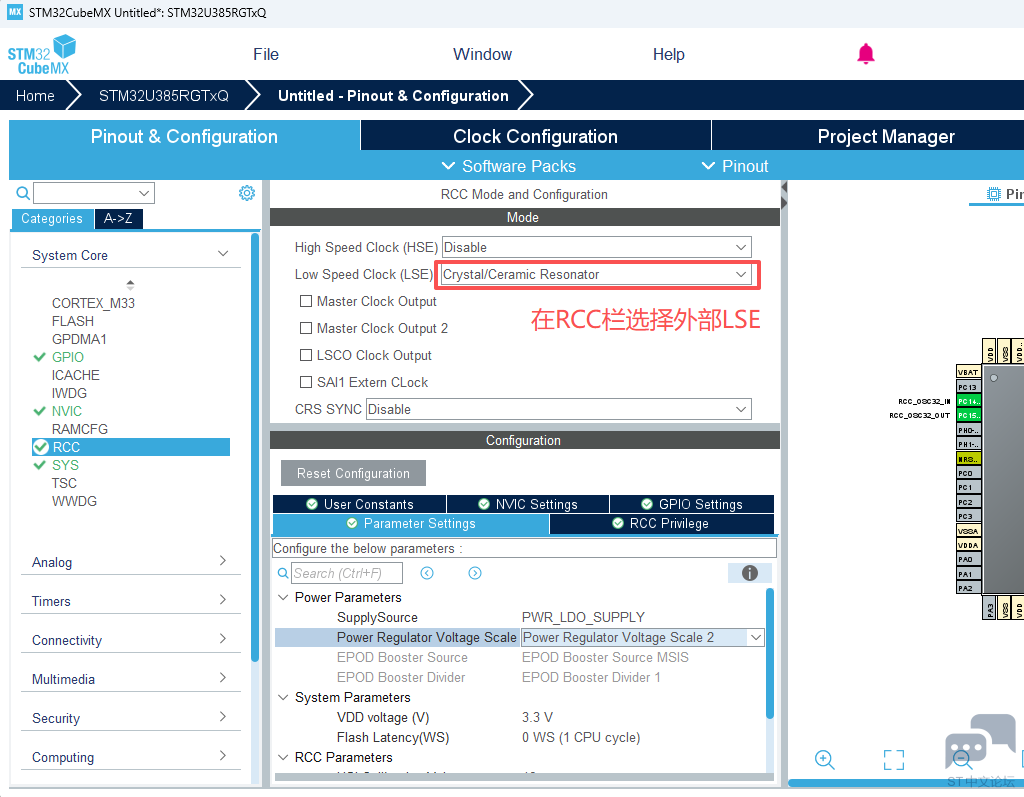Open the Help menu
This screenshot has height=797, width=1024.
(669, 54)
